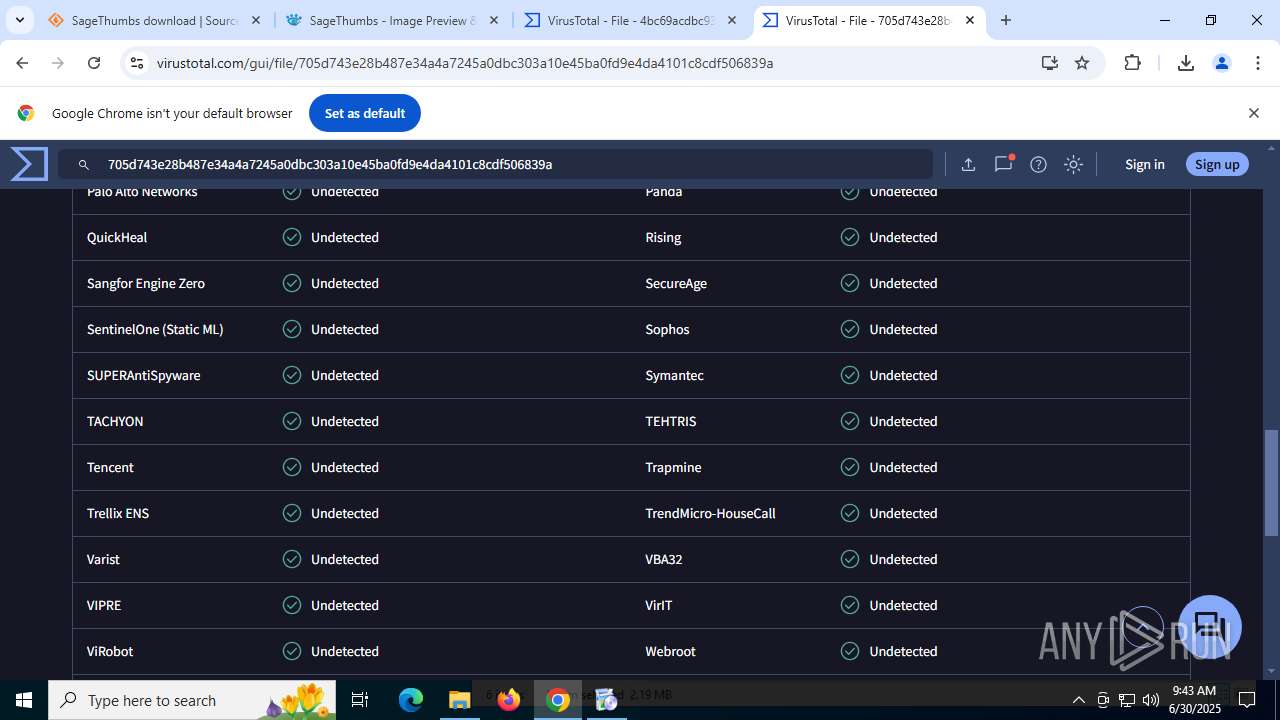This screenshot has height=720, width=1280.
Task: Click the Sangfor Engine Zero engine name
Action: 146,283
